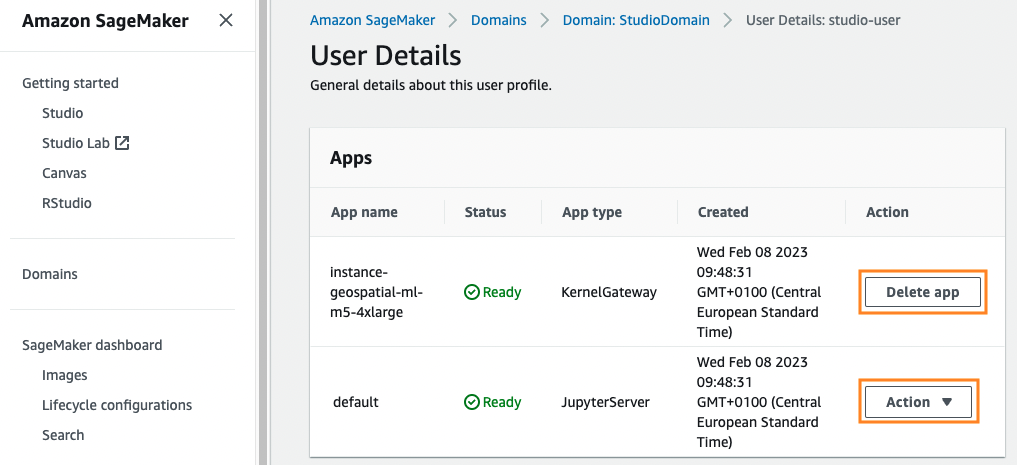Go to Domains in the sidebar
1017x465 pixels.
50,274
